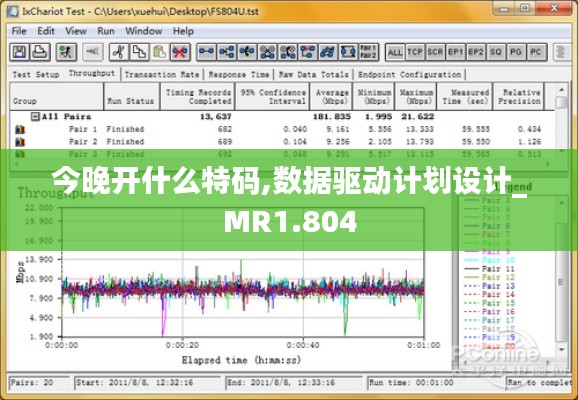
Task: Open the Transaction Rate tab
Action: click(x=161, y=74)
